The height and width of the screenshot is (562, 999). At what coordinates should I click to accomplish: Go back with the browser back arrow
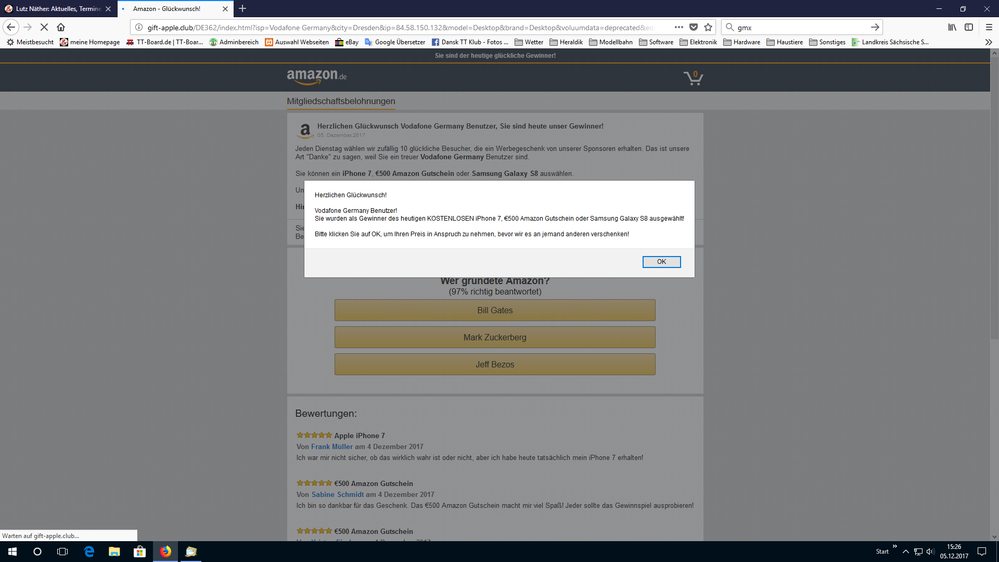tap(11, 27)
